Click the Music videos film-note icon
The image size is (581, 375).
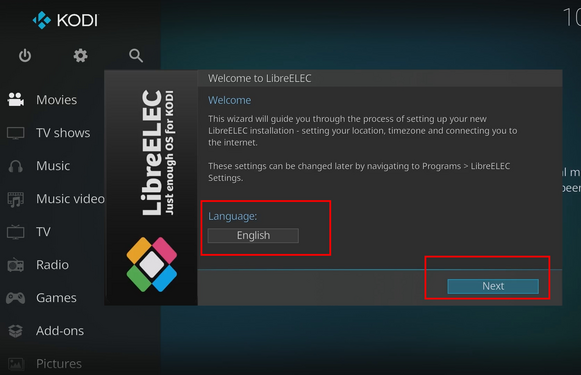click(x=16, y=199)
